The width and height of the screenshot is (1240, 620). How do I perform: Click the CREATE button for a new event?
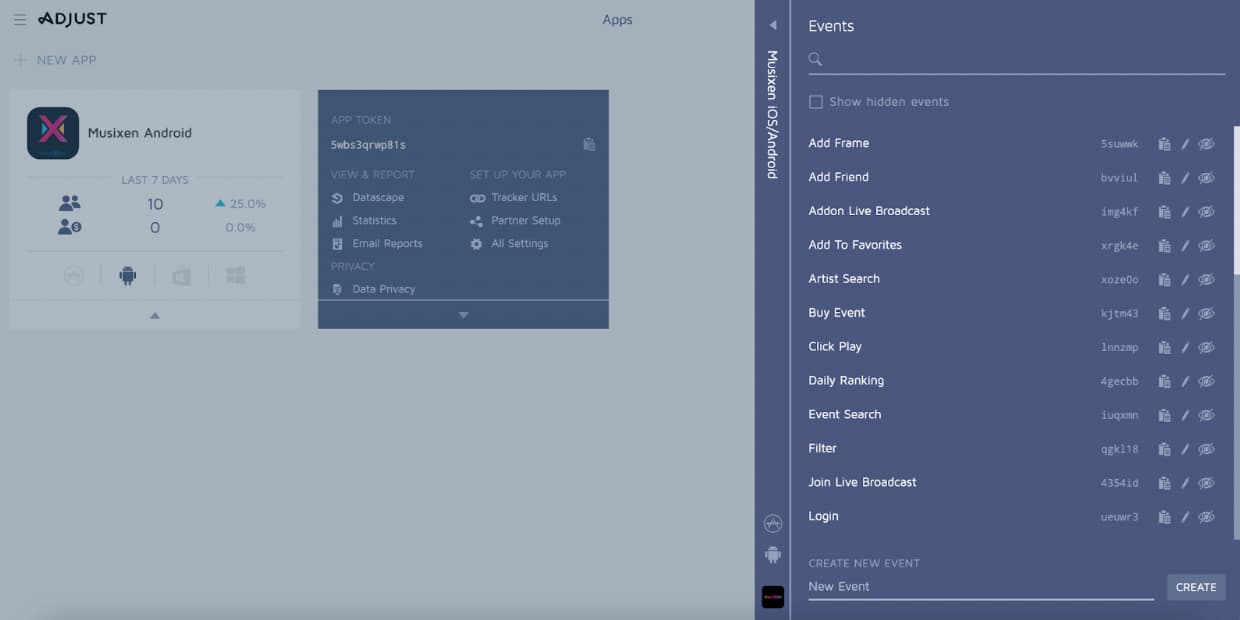pyautogui.click(x=1196, y=587)
